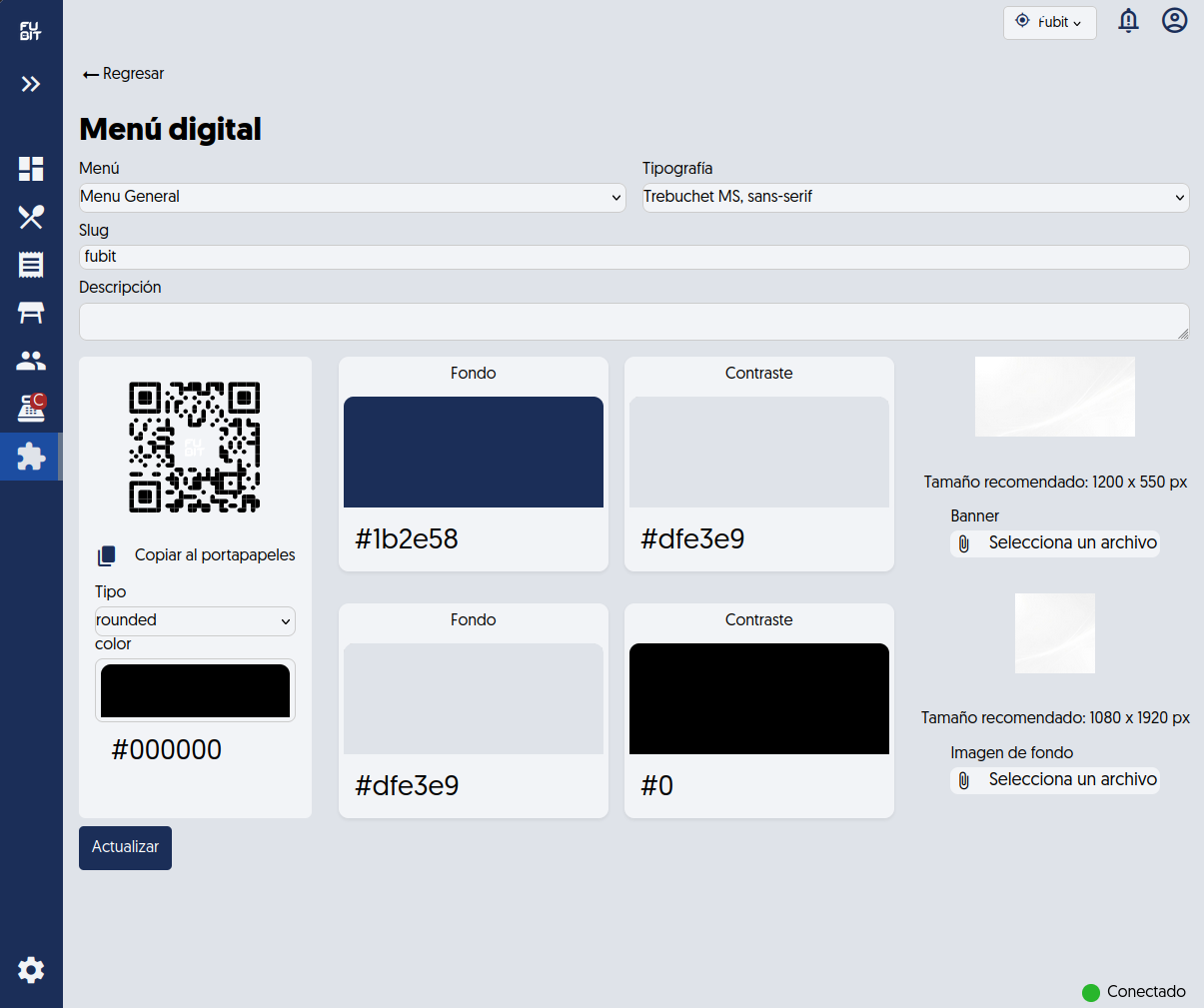Click the copy clipboard icon
Screen dimensions: 1204x1008
pos(107,555)
